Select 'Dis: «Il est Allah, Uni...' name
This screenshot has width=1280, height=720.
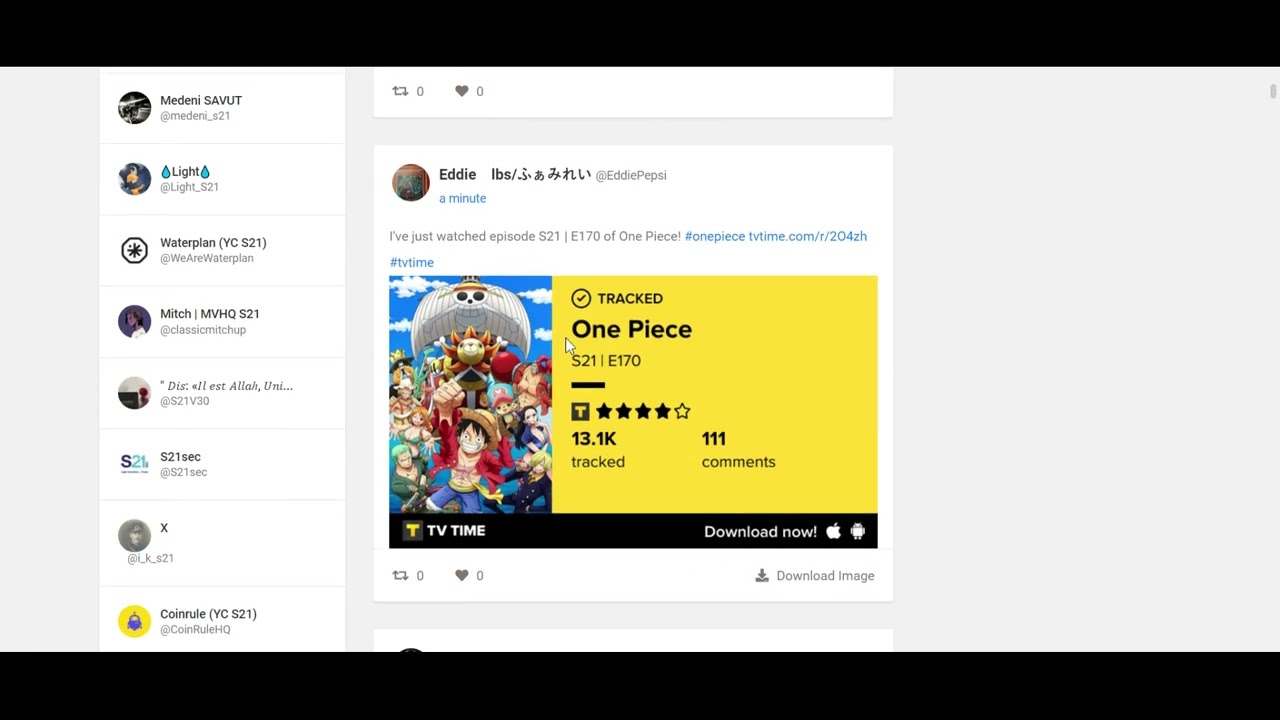pos(226,386)
